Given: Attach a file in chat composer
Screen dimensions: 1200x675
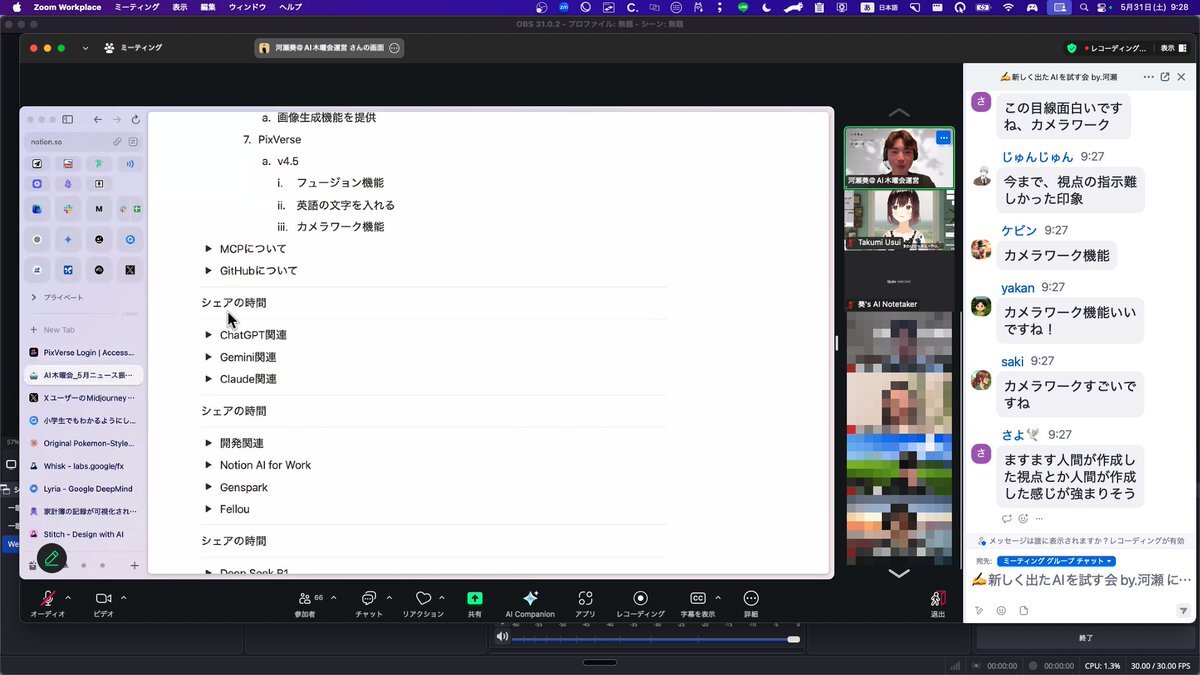Looking at the screenshot, I should pos(1023,610).
